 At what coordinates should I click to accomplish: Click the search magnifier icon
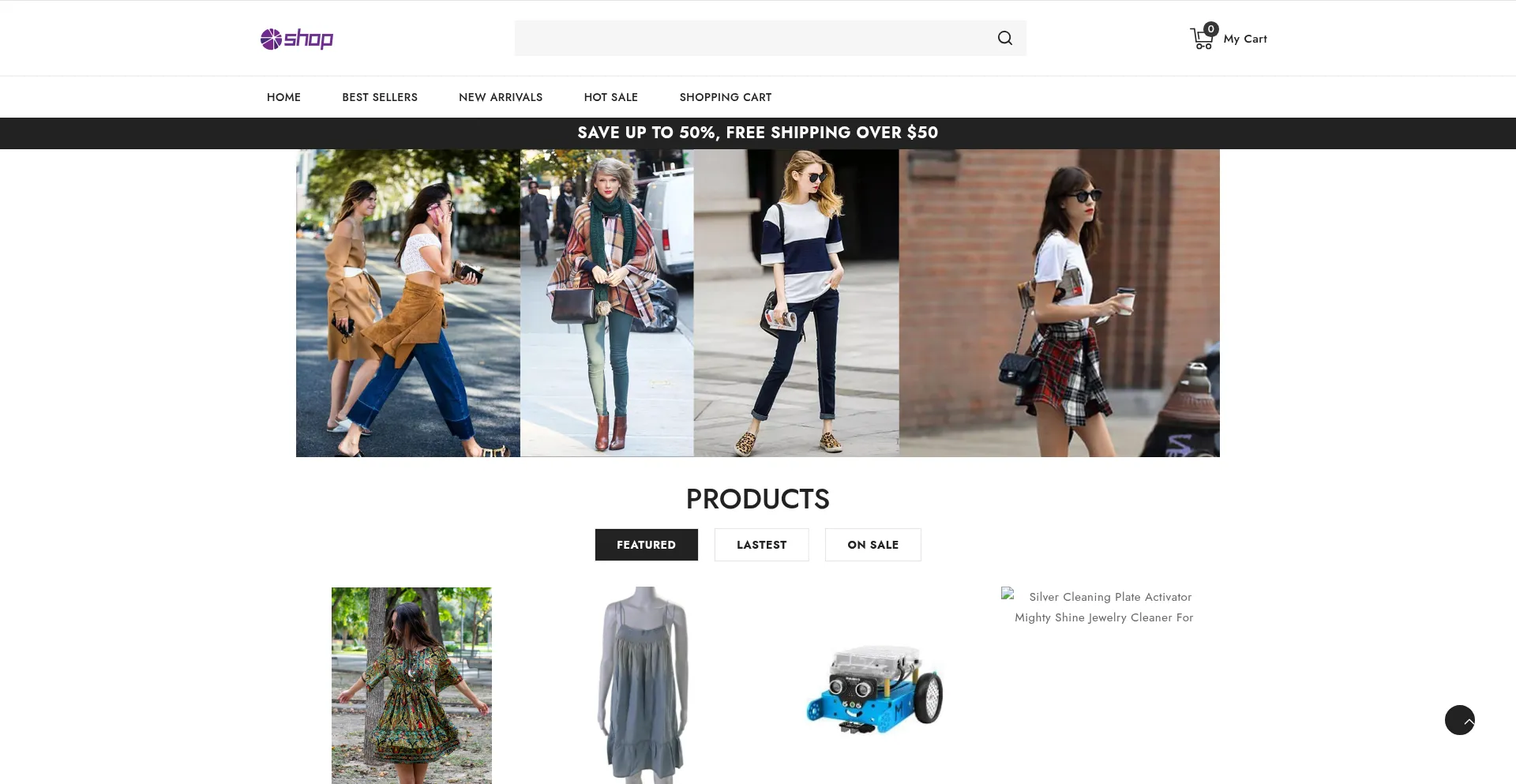click(x=1004, y=38)
